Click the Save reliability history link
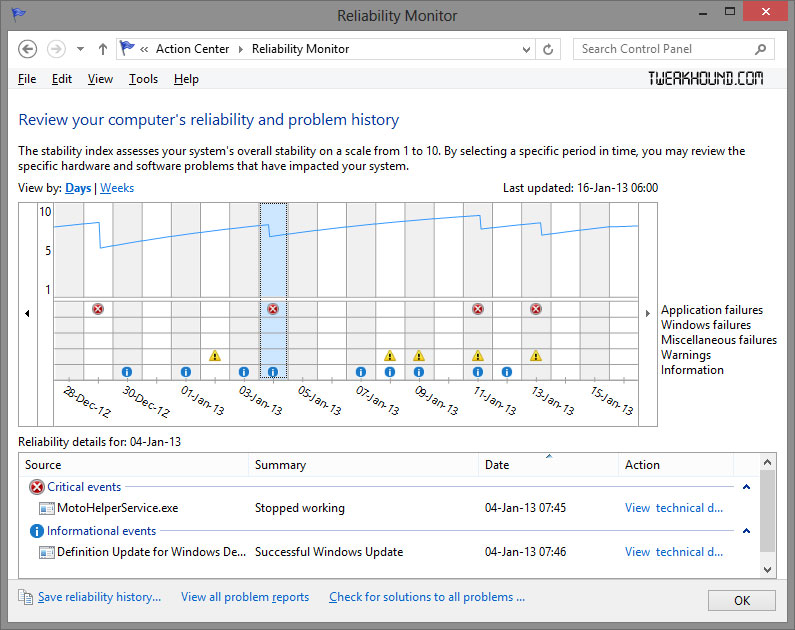795x630 pixels. (99, 597)
